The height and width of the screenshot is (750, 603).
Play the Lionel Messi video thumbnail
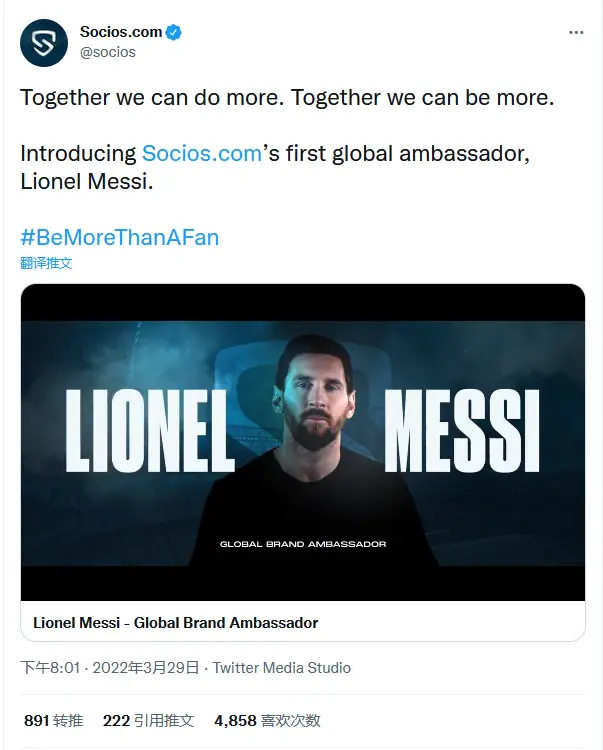(303, 440)
